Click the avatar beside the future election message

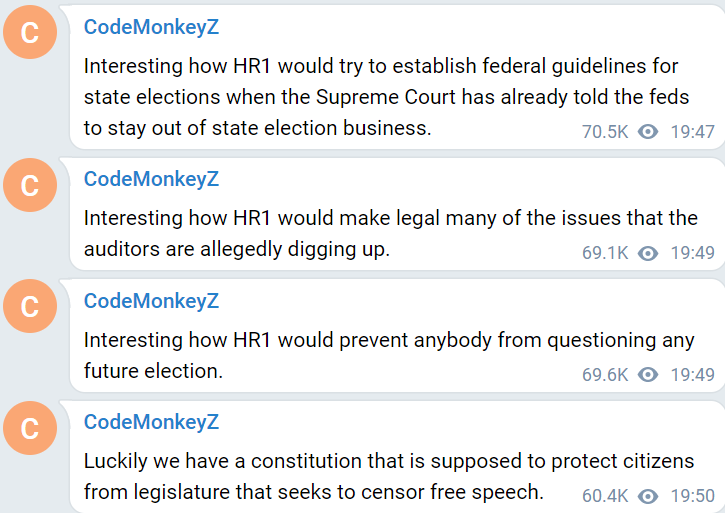click(x=30, y=307)
